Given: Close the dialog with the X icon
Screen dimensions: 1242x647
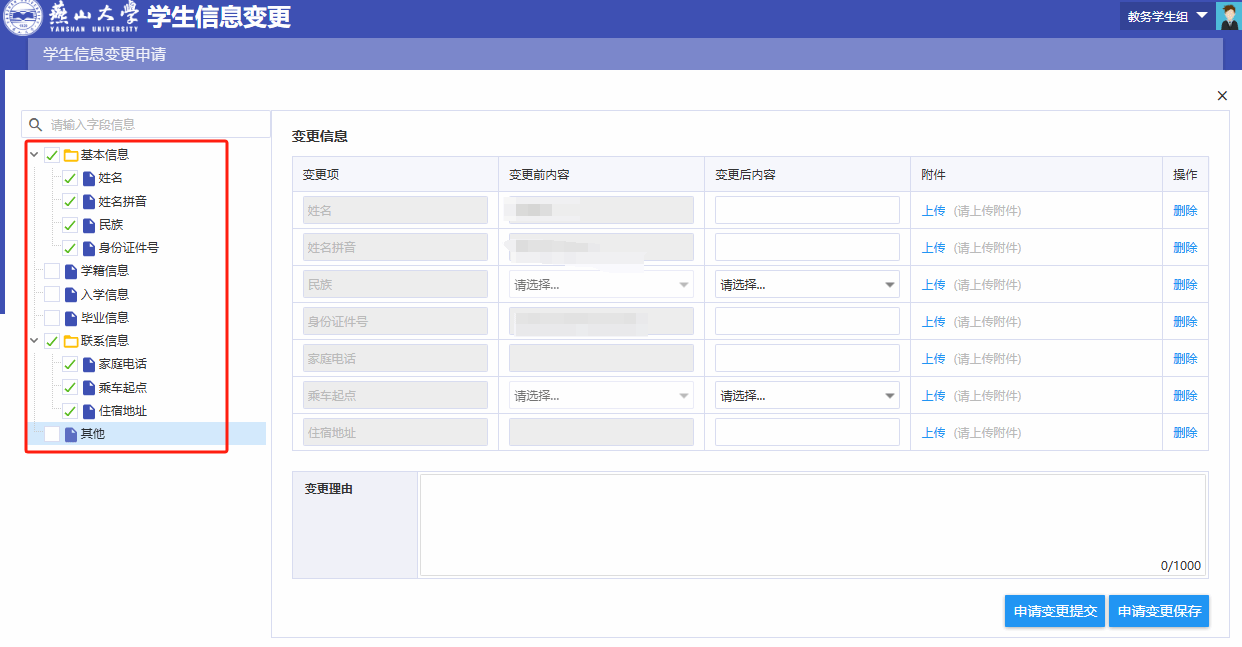Looking at the screenshot, I should pyautogui.click(x=1222, y=96).
